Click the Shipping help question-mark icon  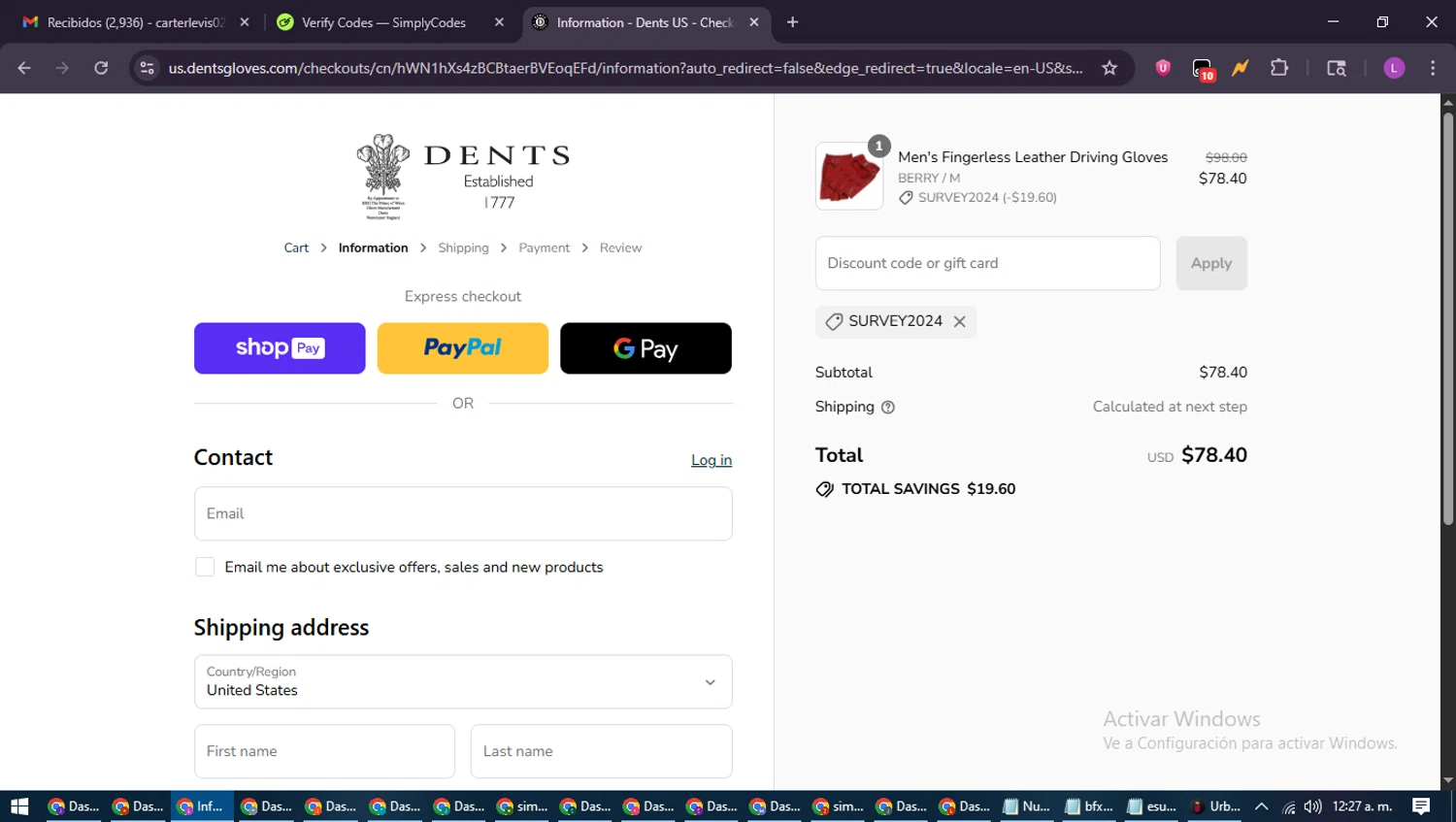[887, 408]
